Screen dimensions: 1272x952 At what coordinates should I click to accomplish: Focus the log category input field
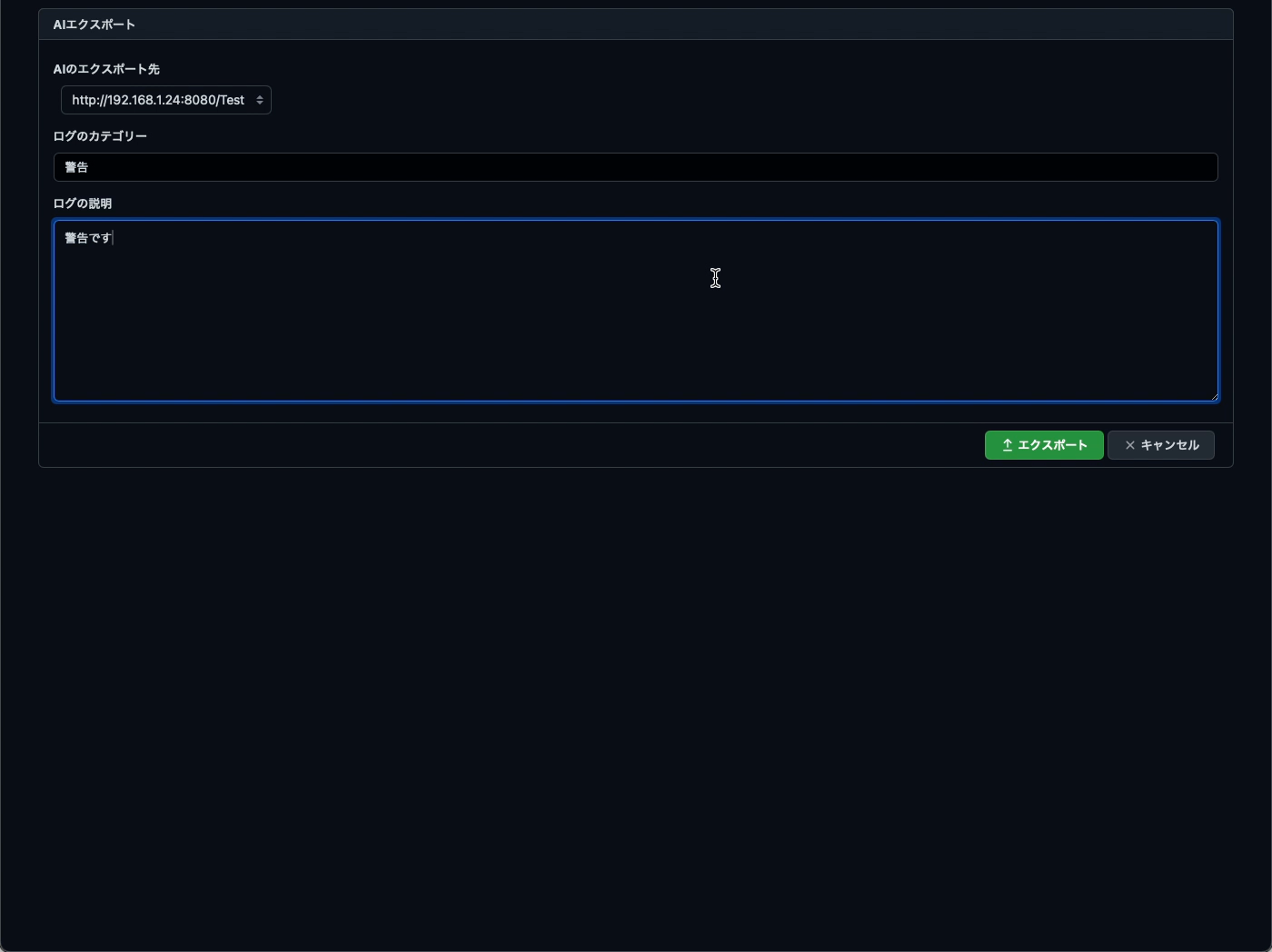click(636, 167)
